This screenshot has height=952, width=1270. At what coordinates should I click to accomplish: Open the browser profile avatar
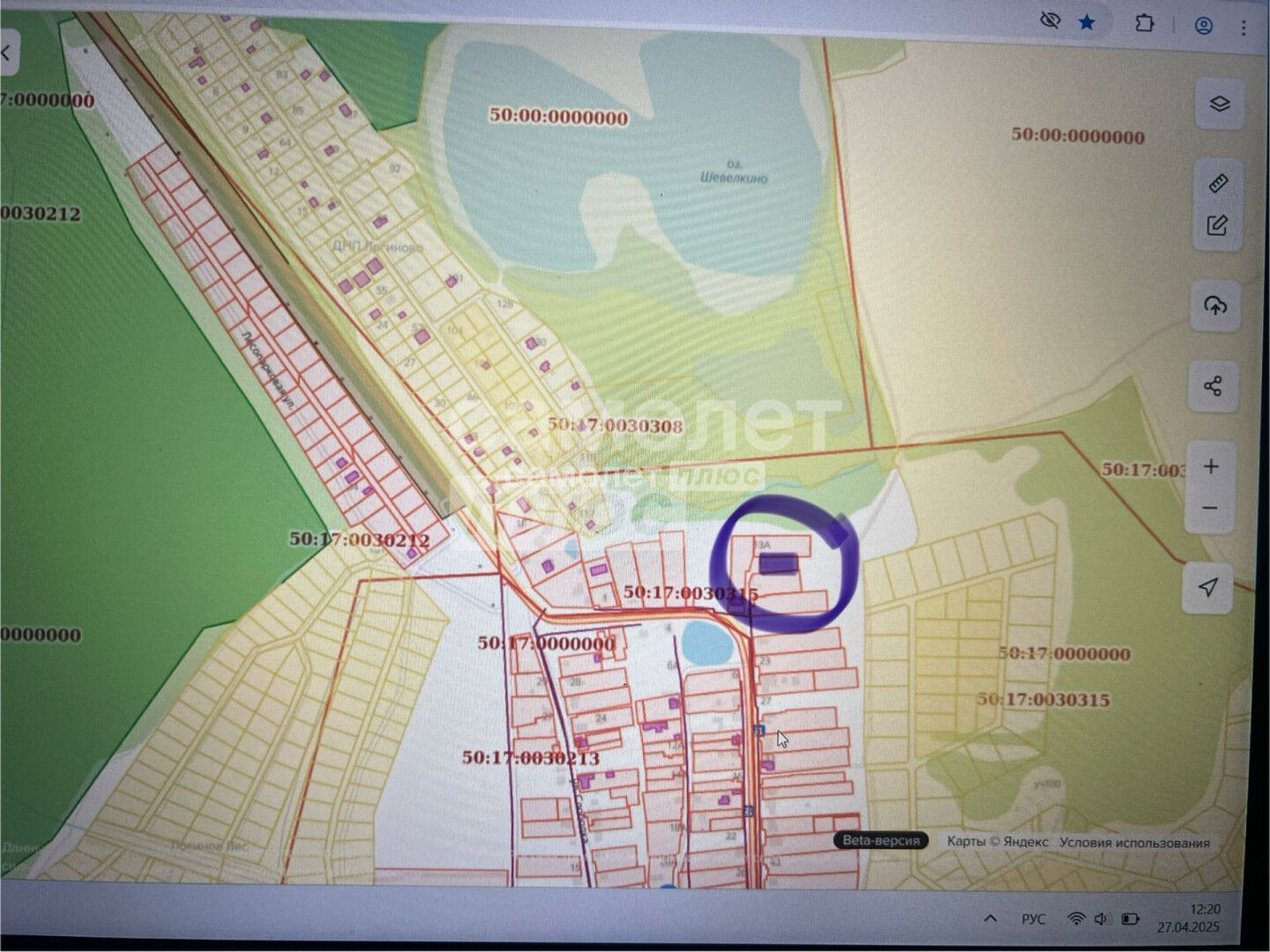pyautogui.click(x=1204, y=26)
